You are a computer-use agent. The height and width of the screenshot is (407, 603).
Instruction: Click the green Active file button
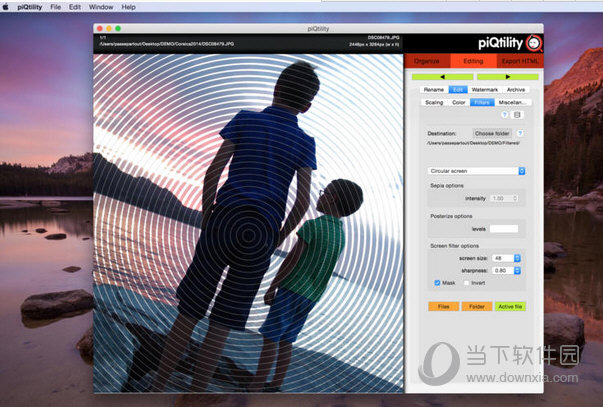click(510, 307)
